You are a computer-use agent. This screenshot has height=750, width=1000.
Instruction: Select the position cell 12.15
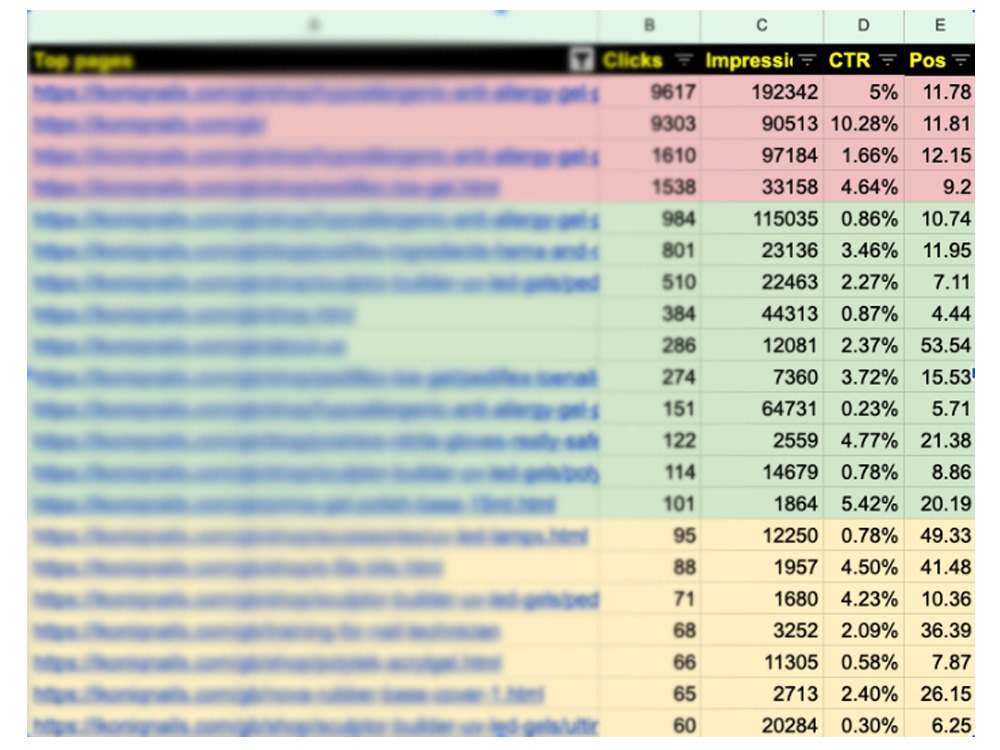pos(939,156)
